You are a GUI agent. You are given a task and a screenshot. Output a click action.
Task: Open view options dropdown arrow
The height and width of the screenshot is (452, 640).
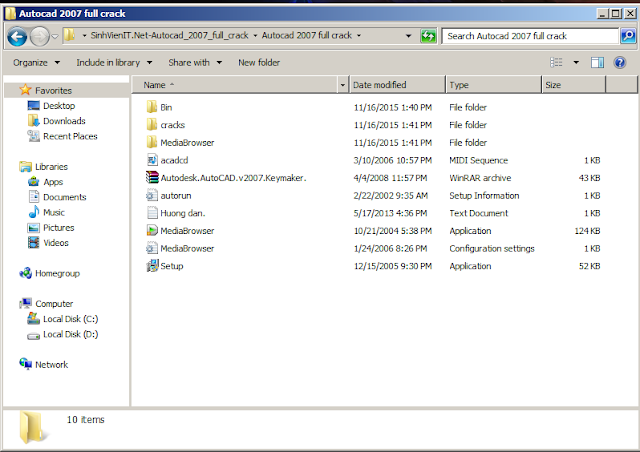point(576,62)
